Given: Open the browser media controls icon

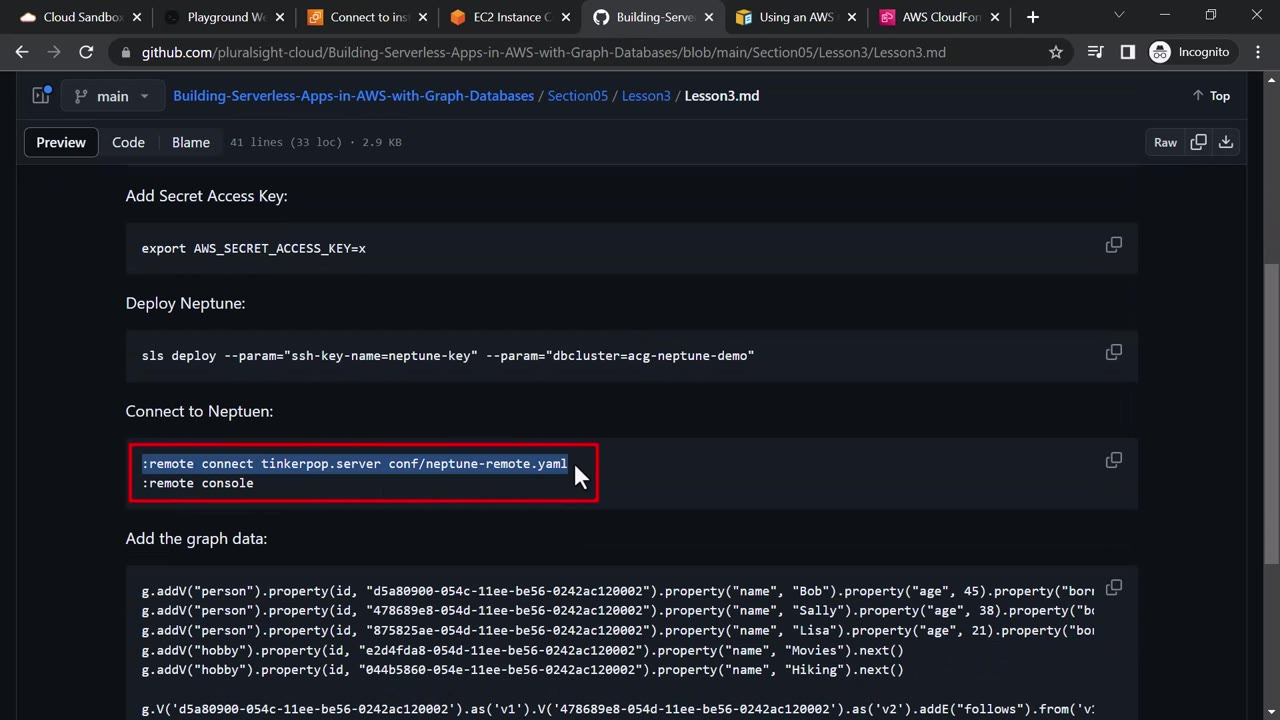Looking at the screenshot, I should click(1096, 52).
